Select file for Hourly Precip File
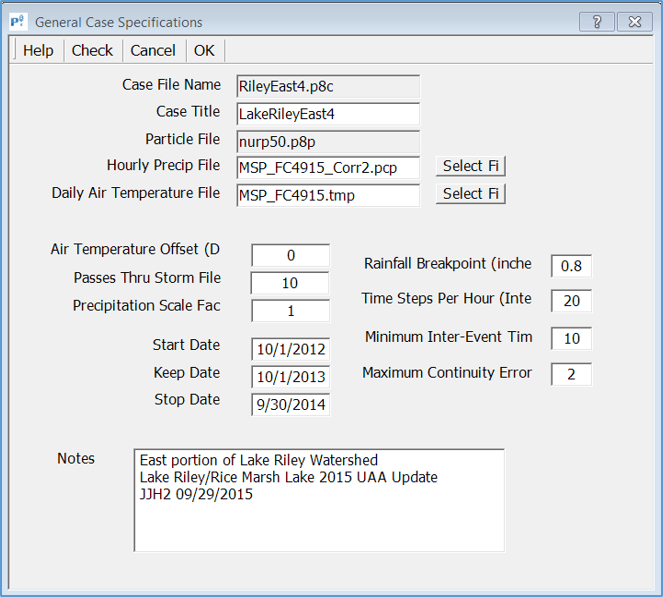663x597 pixels. pos(471,166)
